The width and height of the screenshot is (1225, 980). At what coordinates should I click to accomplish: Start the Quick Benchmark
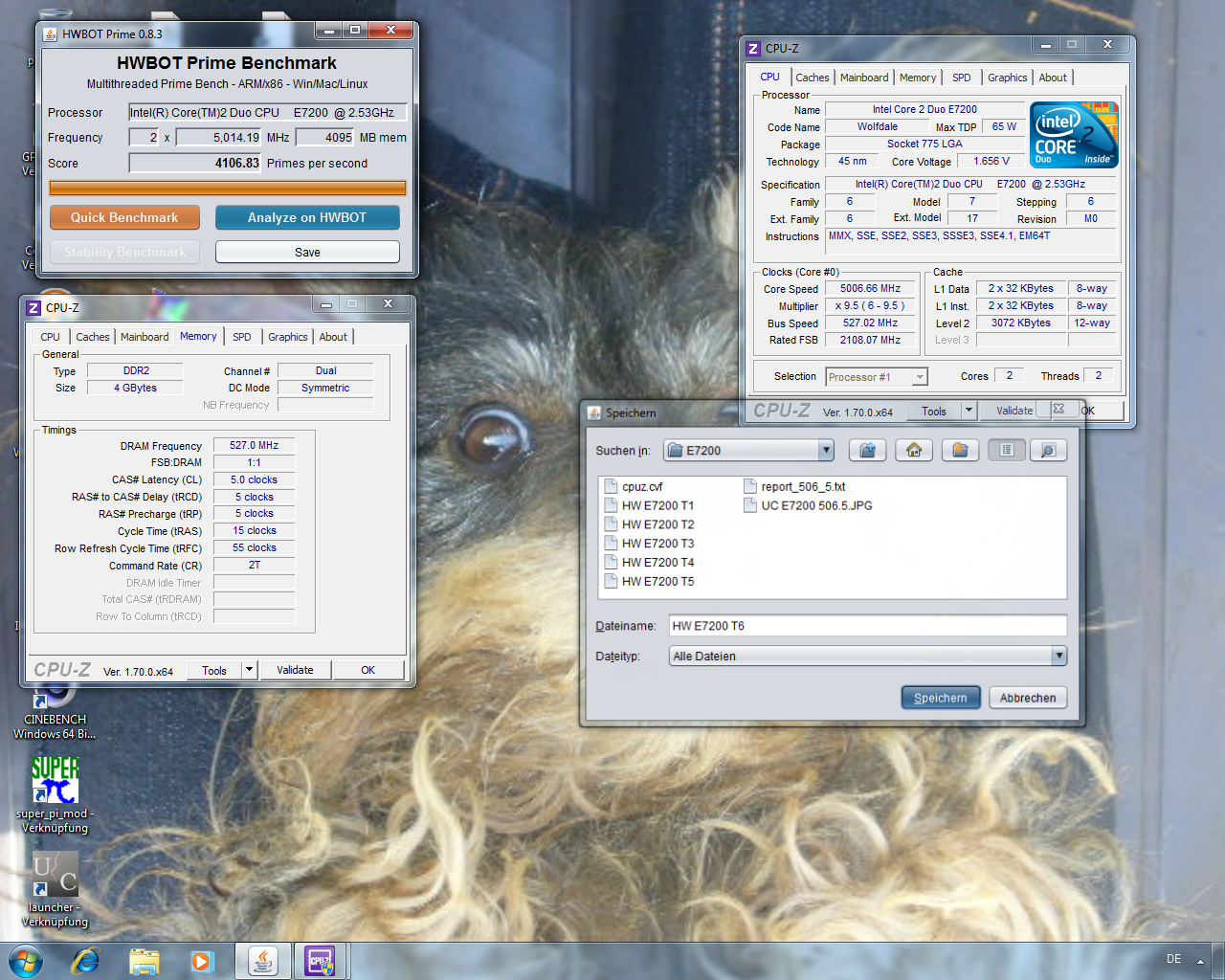tap(124, 217)
